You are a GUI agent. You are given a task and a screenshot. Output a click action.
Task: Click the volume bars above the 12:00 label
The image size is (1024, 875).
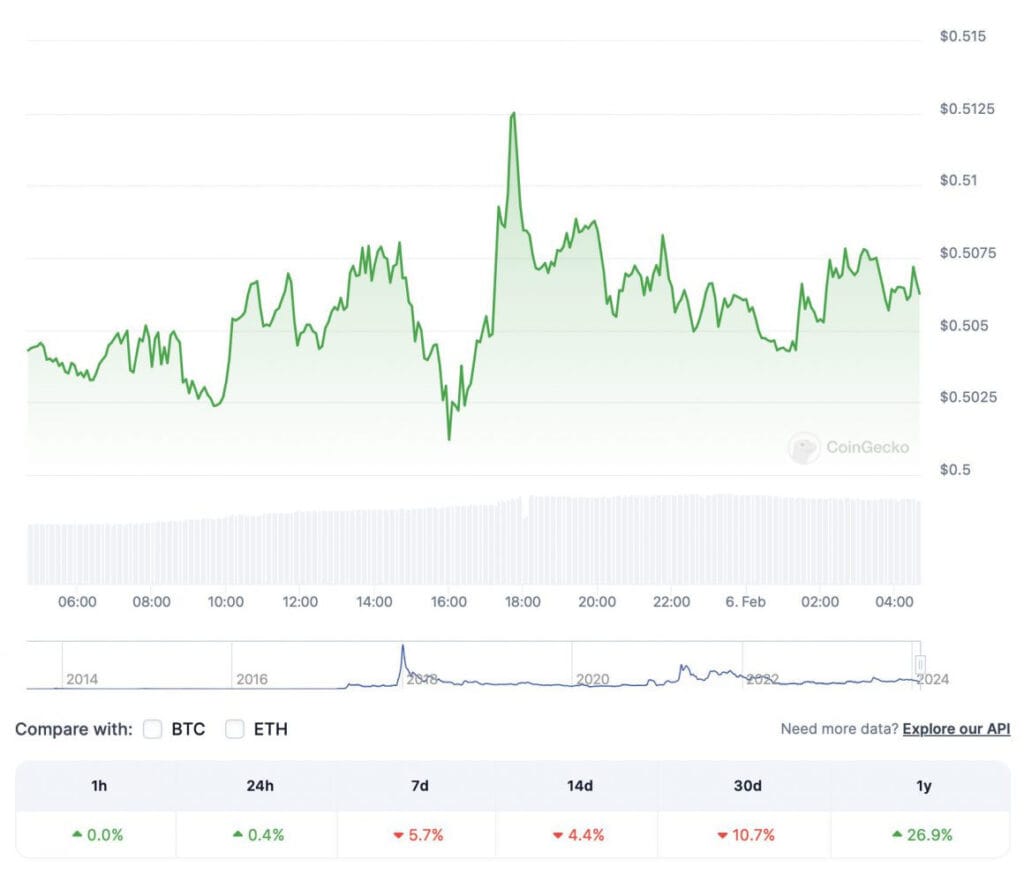click(x=300, y=547)
